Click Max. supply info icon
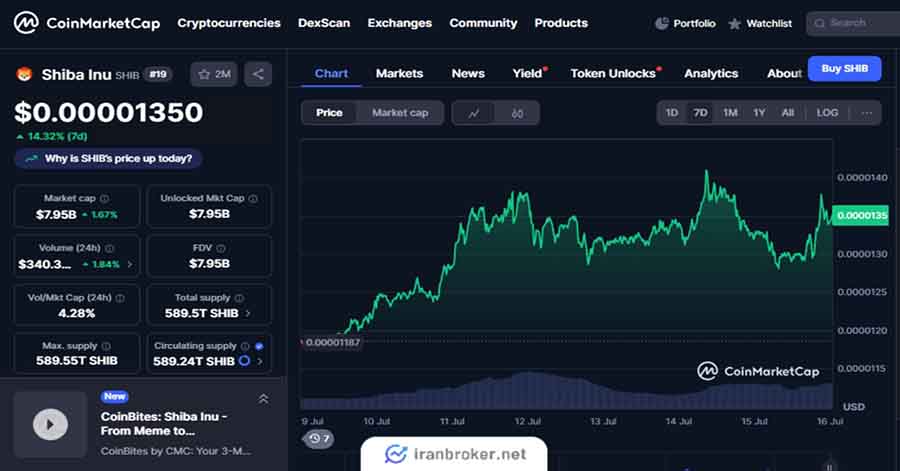 (106, 347)
